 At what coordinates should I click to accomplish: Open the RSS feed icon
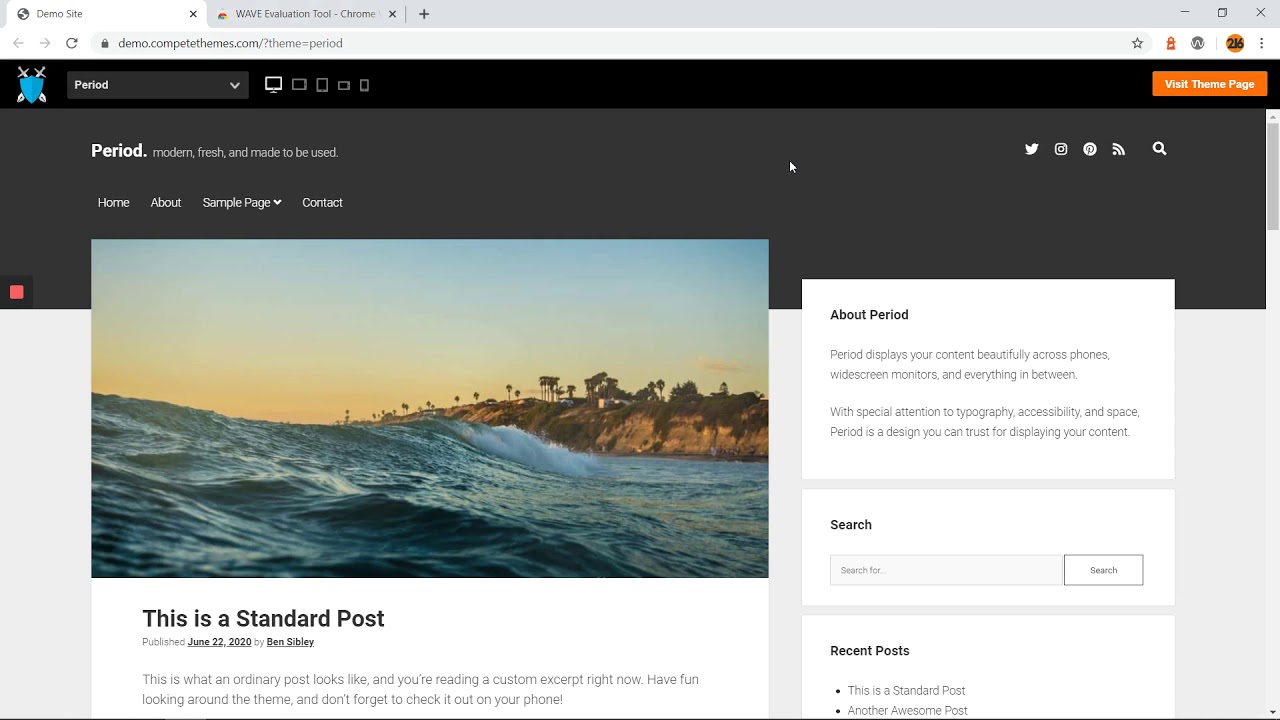[x=1119, y=149]
